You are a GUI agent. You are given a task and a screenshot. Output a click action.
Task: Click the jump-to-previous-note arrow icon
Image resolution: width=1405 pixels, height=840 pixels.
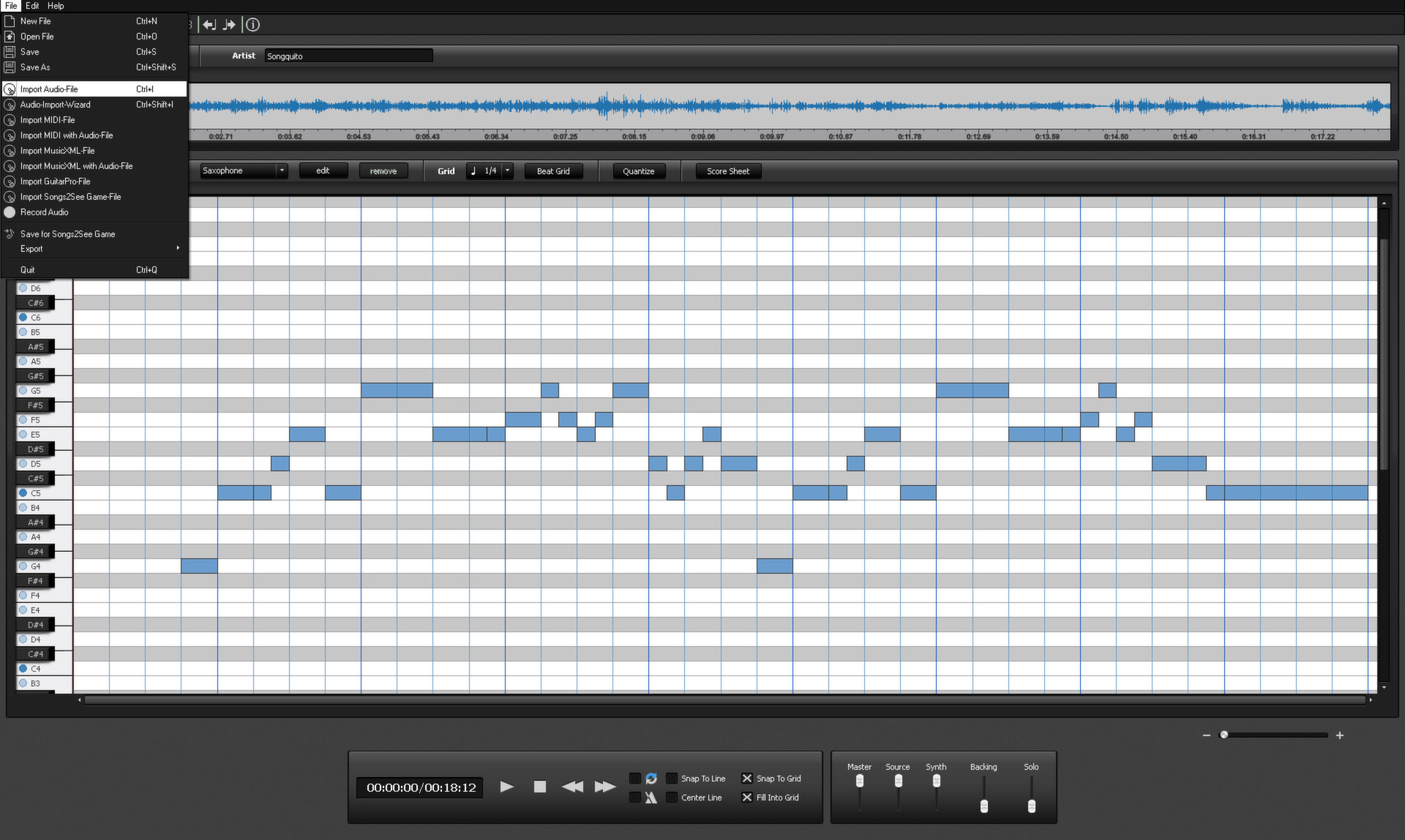[210, 24]
